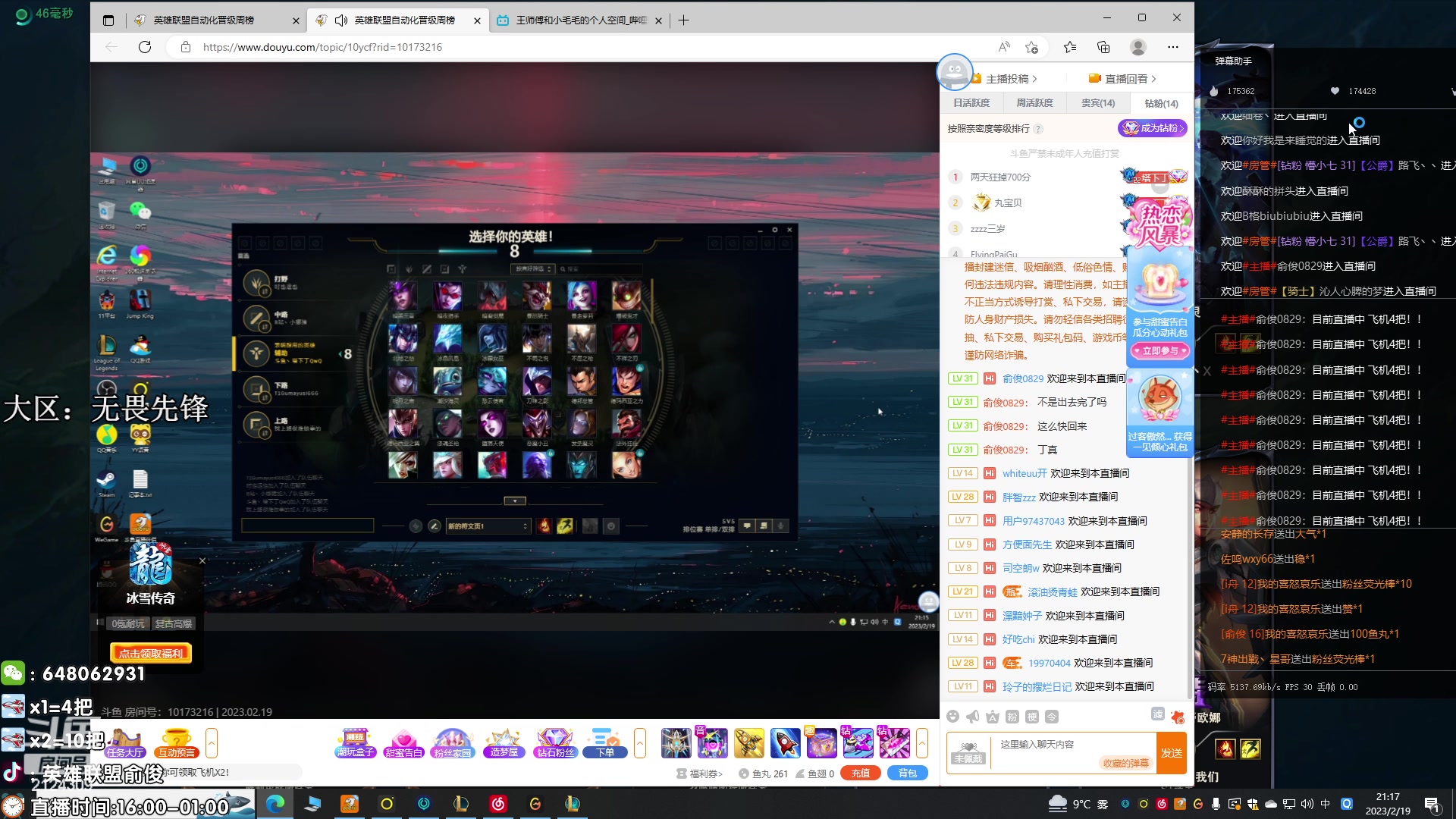Click 立即参与 on the 甜蜜告白 banner

[1160, 351]
